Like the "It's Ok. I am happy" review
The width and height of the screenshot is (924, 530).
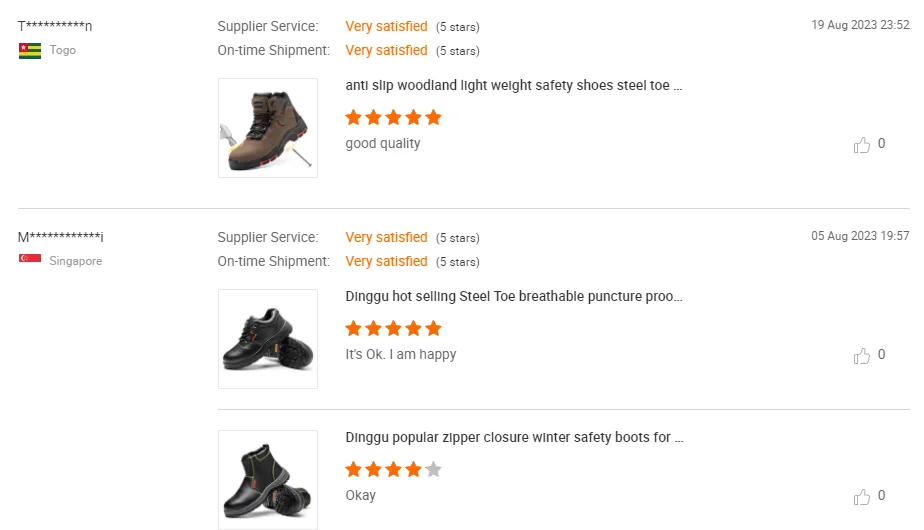click(862, 356)
